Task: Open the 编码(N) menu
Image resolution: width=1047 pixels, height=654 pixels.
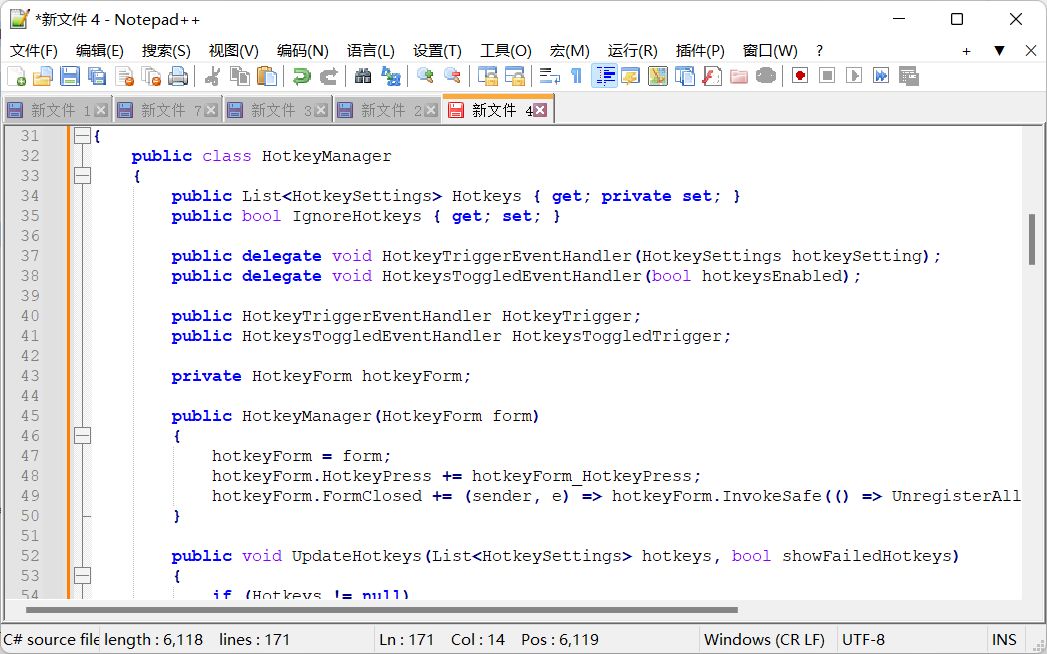Action: tap(302, 51)
